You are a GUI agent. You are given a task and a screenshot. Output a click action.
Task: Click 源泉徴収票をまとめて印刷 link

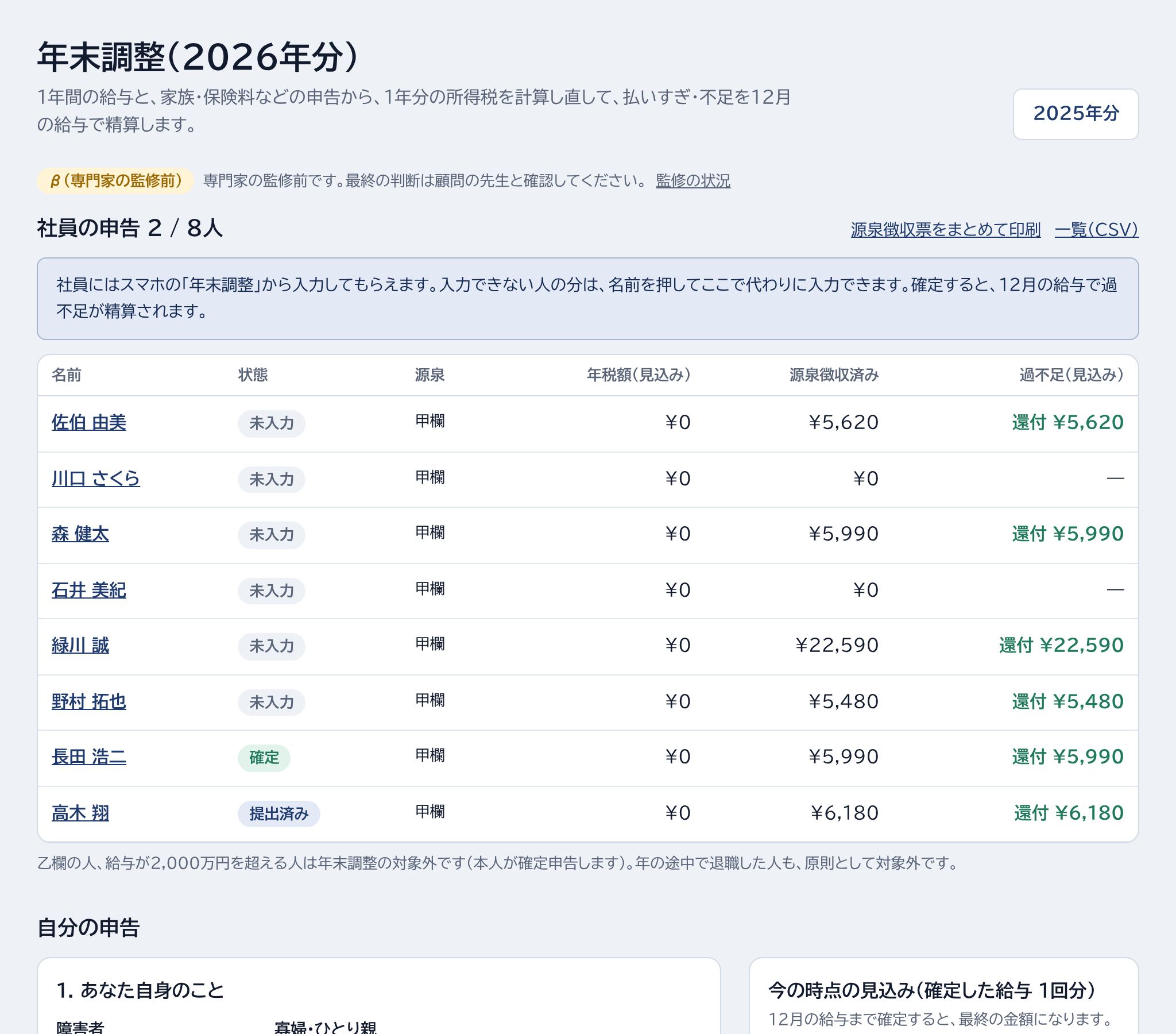click(x=945, y=230)
